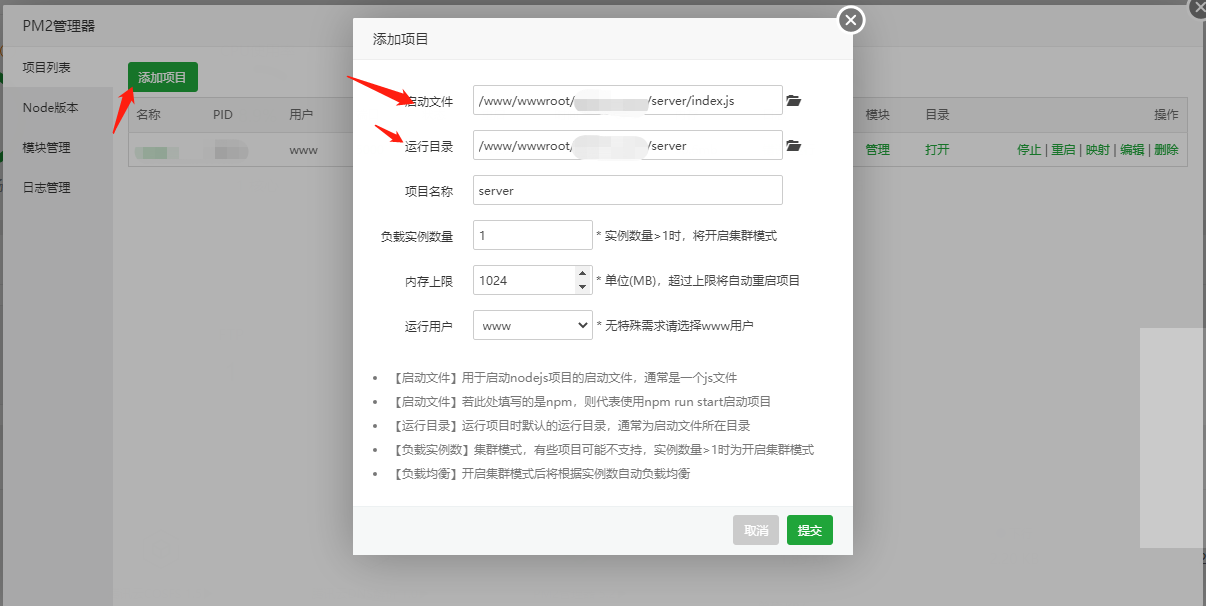Click 打开 link under 目录 column

click(937, 150)
